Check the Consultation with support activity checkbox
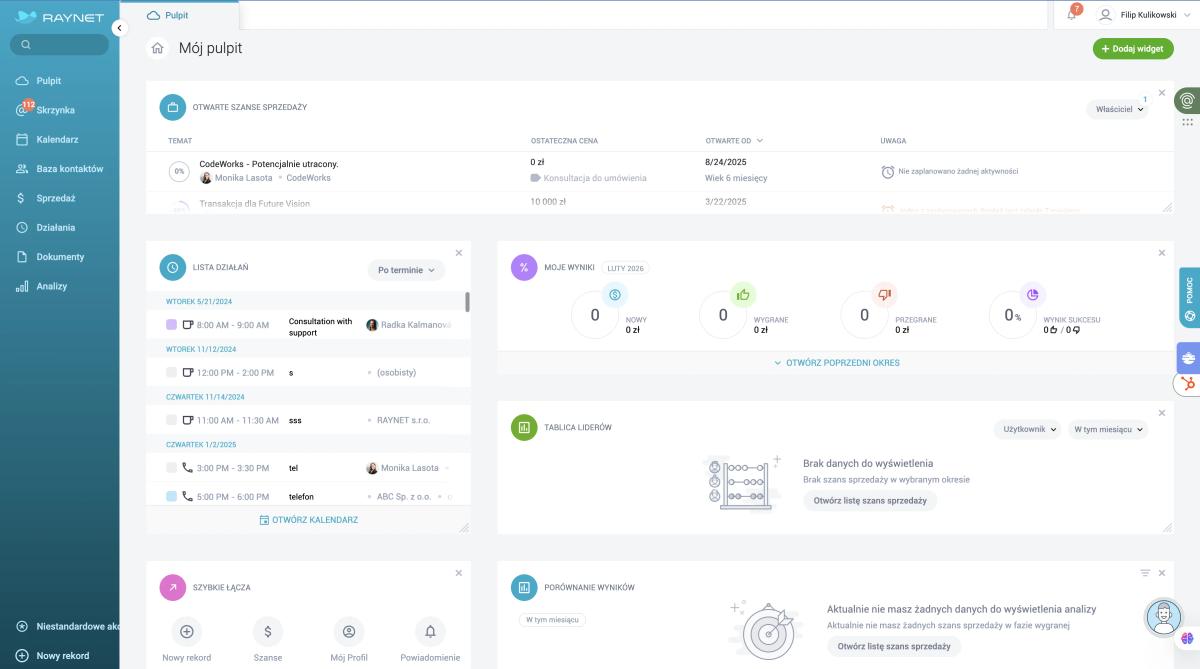Viewport: 1200px width, 669px height. click(x=172, y=325)
